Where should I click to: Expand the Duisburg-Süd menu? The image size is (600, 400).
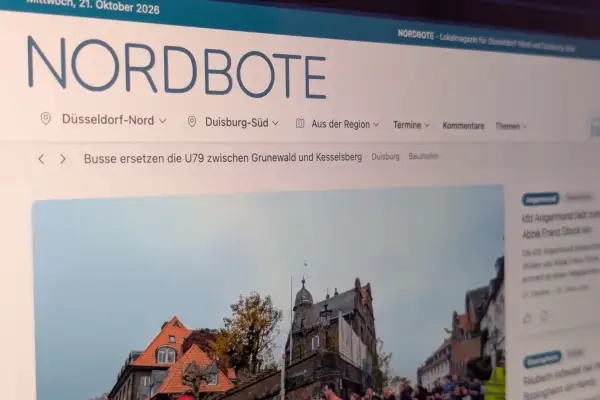tap(242, 122)
